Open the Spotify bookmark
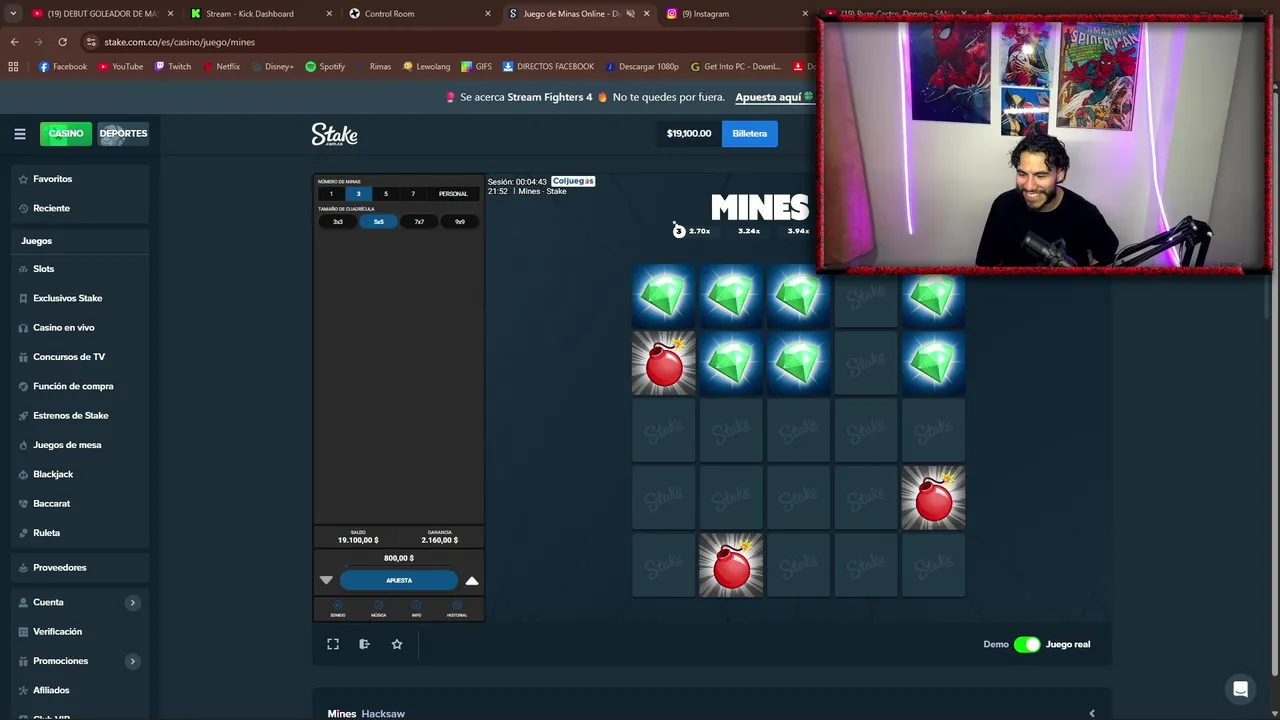Screen dimensions: 1280x720 (x=325, y=66)
